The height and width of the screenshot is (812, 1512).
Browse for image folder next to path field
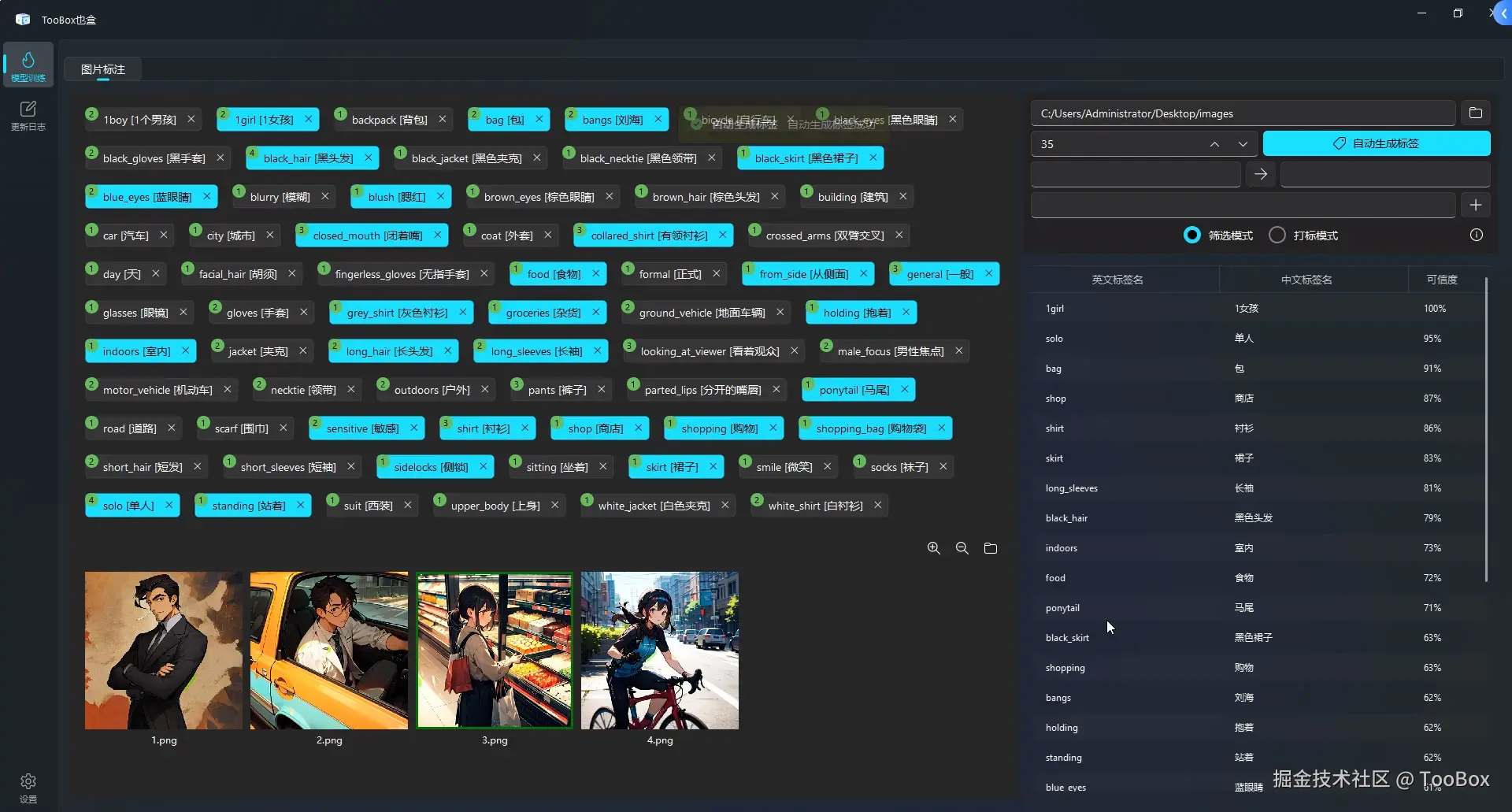point(1475,113)
